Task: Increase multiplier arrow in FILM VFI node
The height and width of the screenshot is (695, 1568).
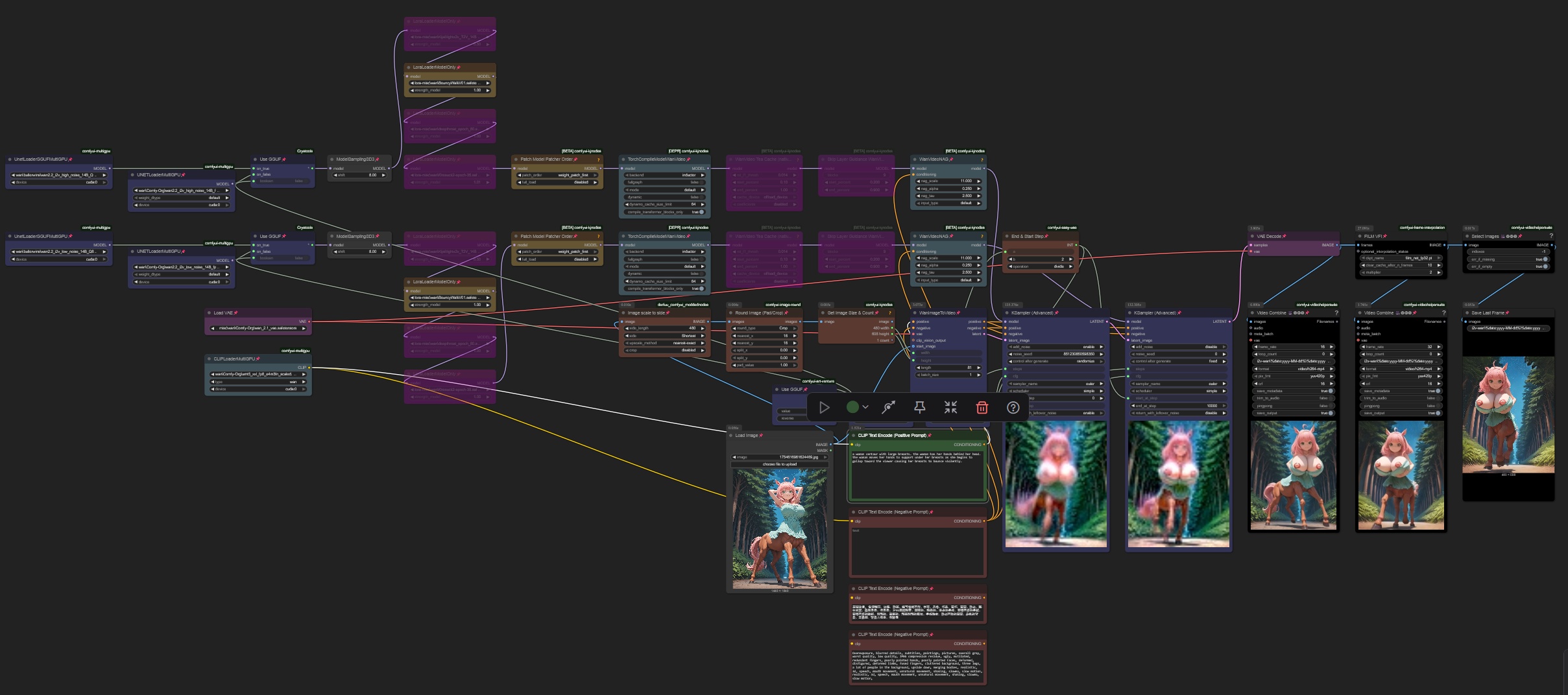Action: [1438, 272]
